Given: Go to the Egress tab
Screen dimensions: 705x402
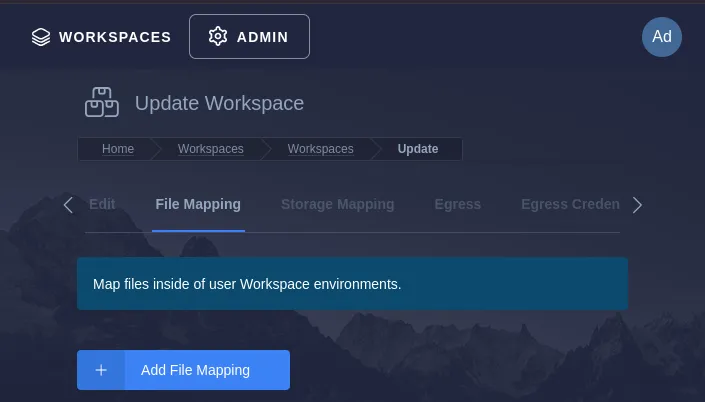Looking at the screenshot, I should pos(457,204).
